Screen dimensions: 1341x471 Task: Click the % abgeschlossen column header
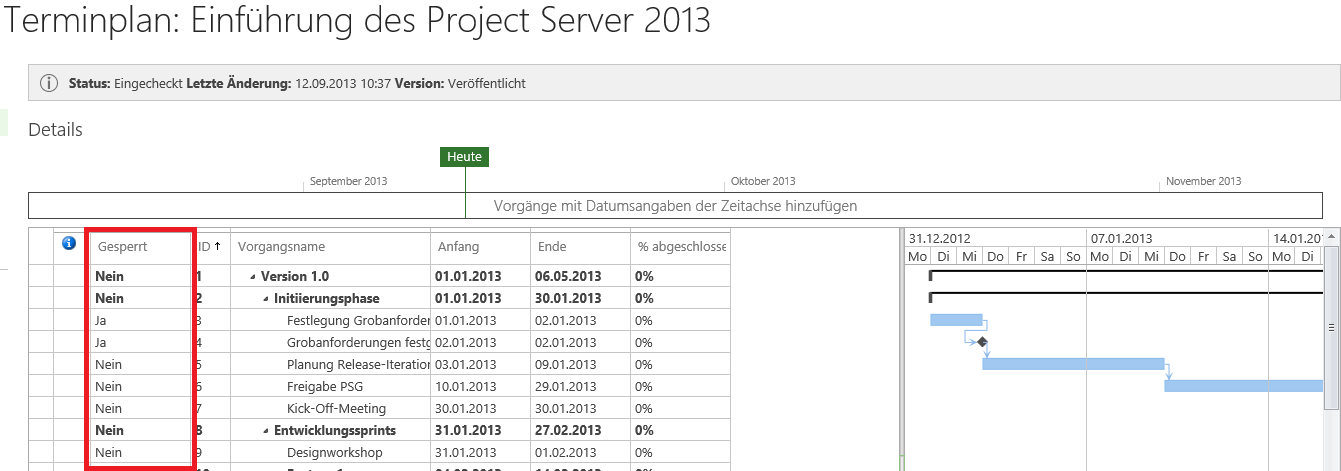pos(681,246)
